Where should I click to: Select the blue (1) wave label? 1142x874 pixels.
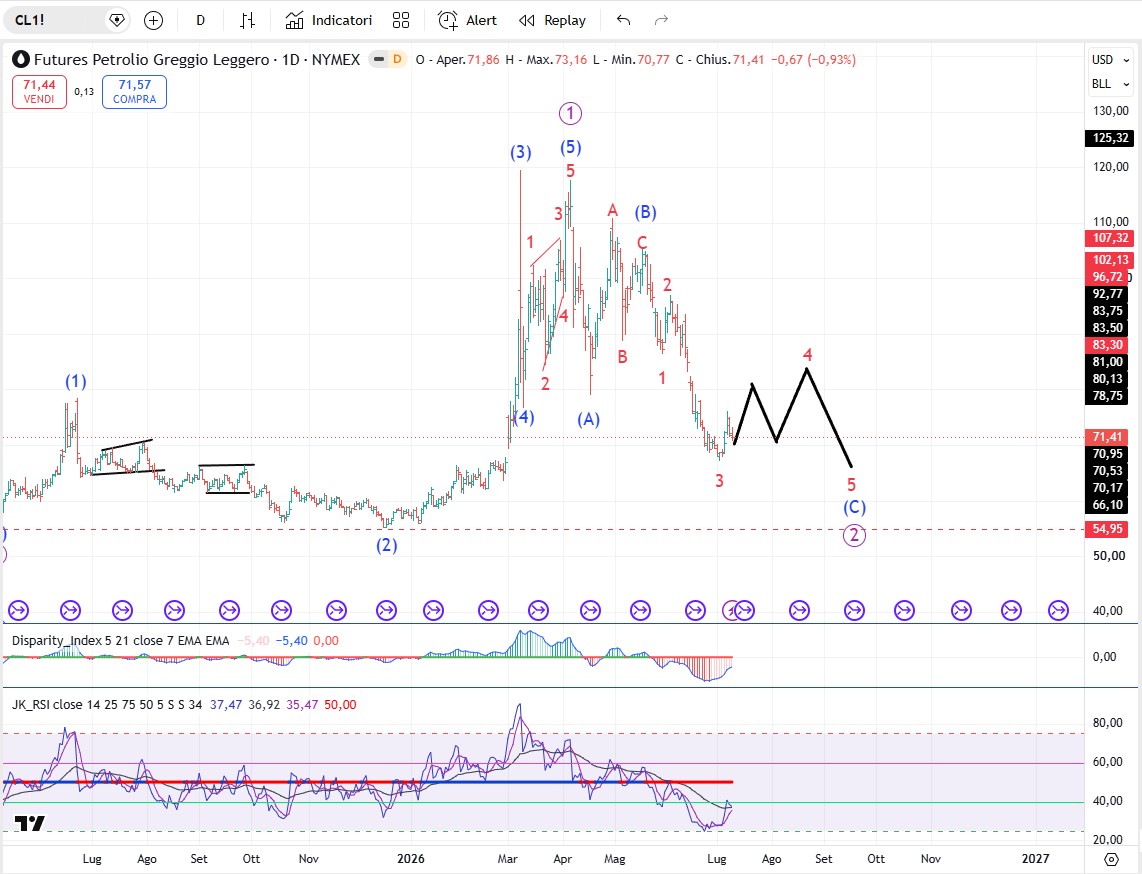(76, 382)
